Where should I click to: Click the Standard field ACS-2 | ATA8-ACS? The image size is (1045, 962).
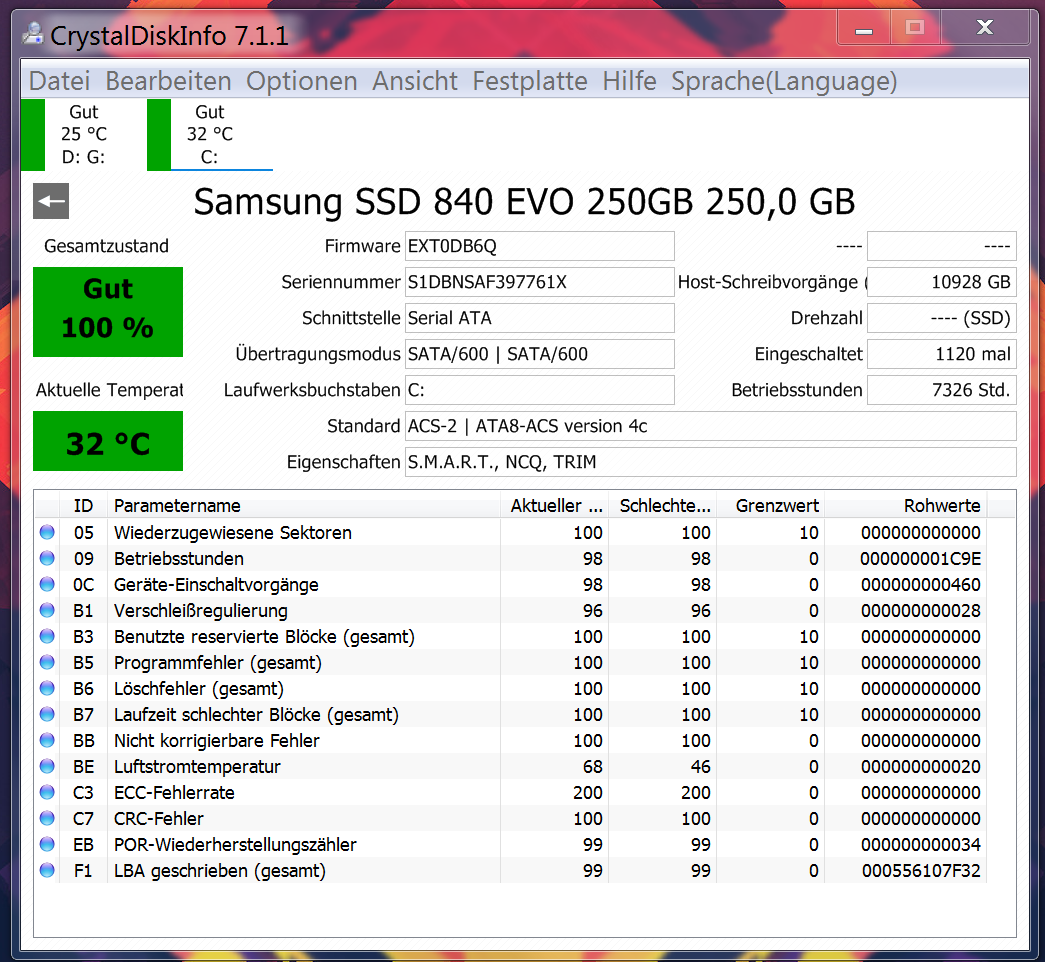coord(710,426)
